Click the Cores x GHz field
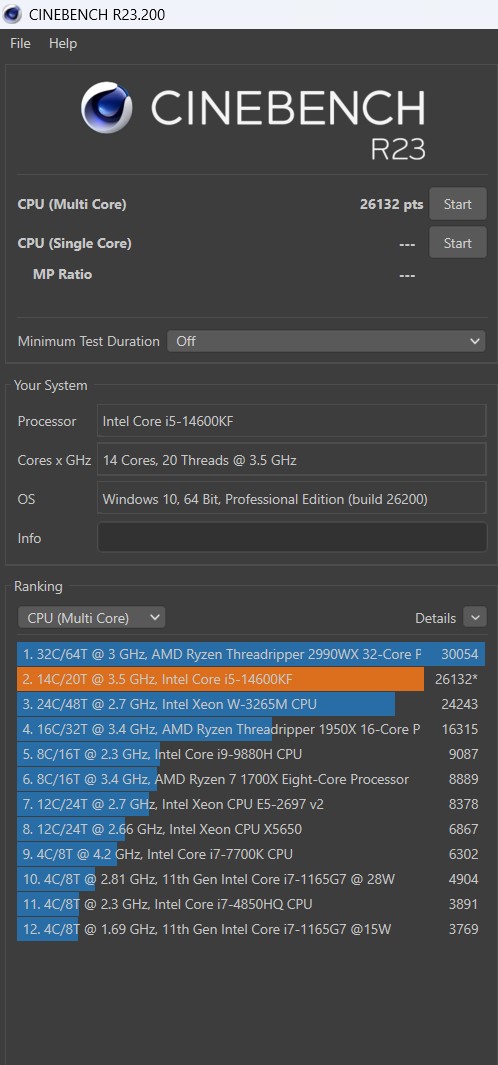 click(292, 460)
